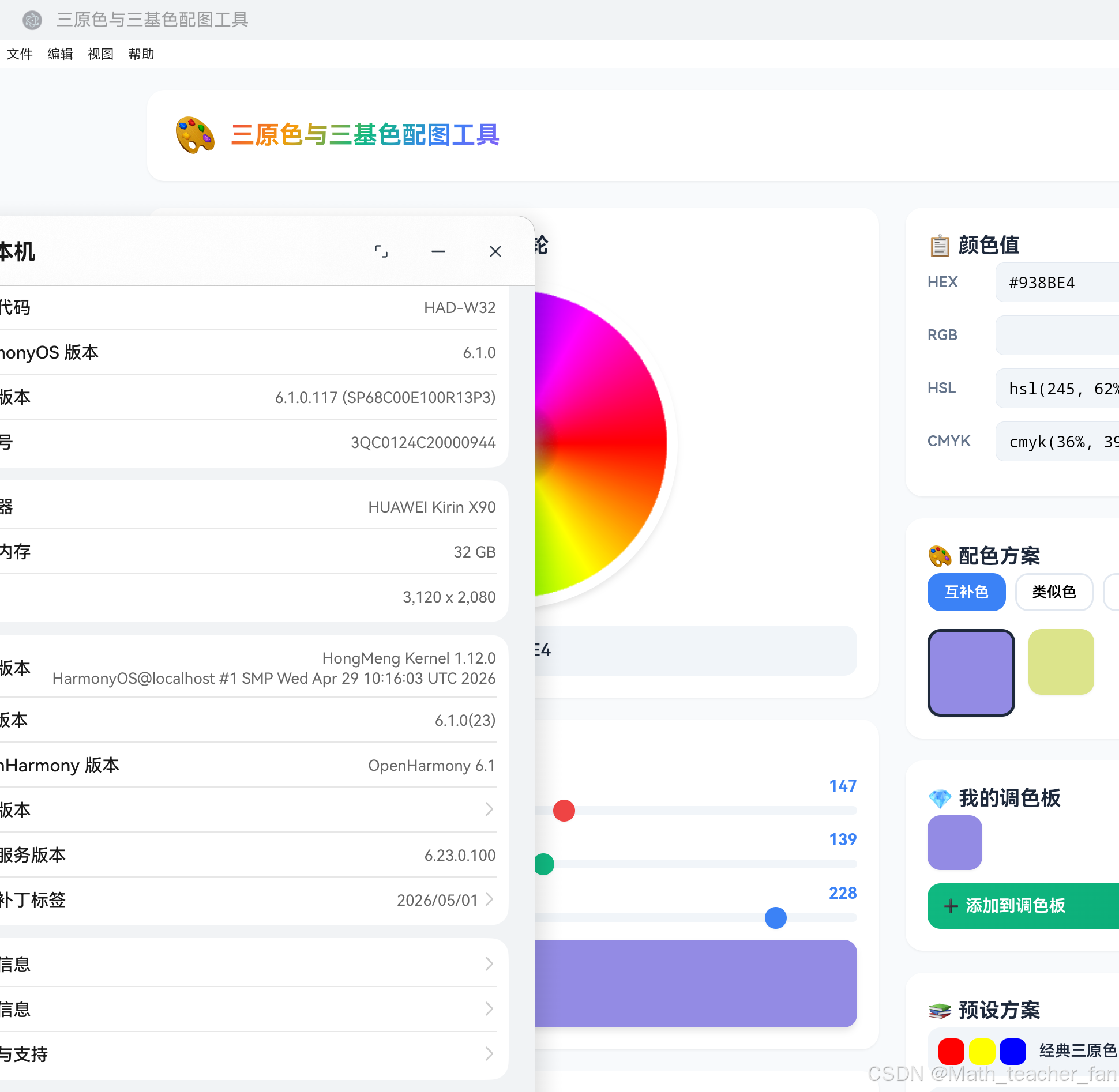Click the clipboard icon next to 颜色值
This screenshot has height=1092, width=1119.
tap(940, 246)
